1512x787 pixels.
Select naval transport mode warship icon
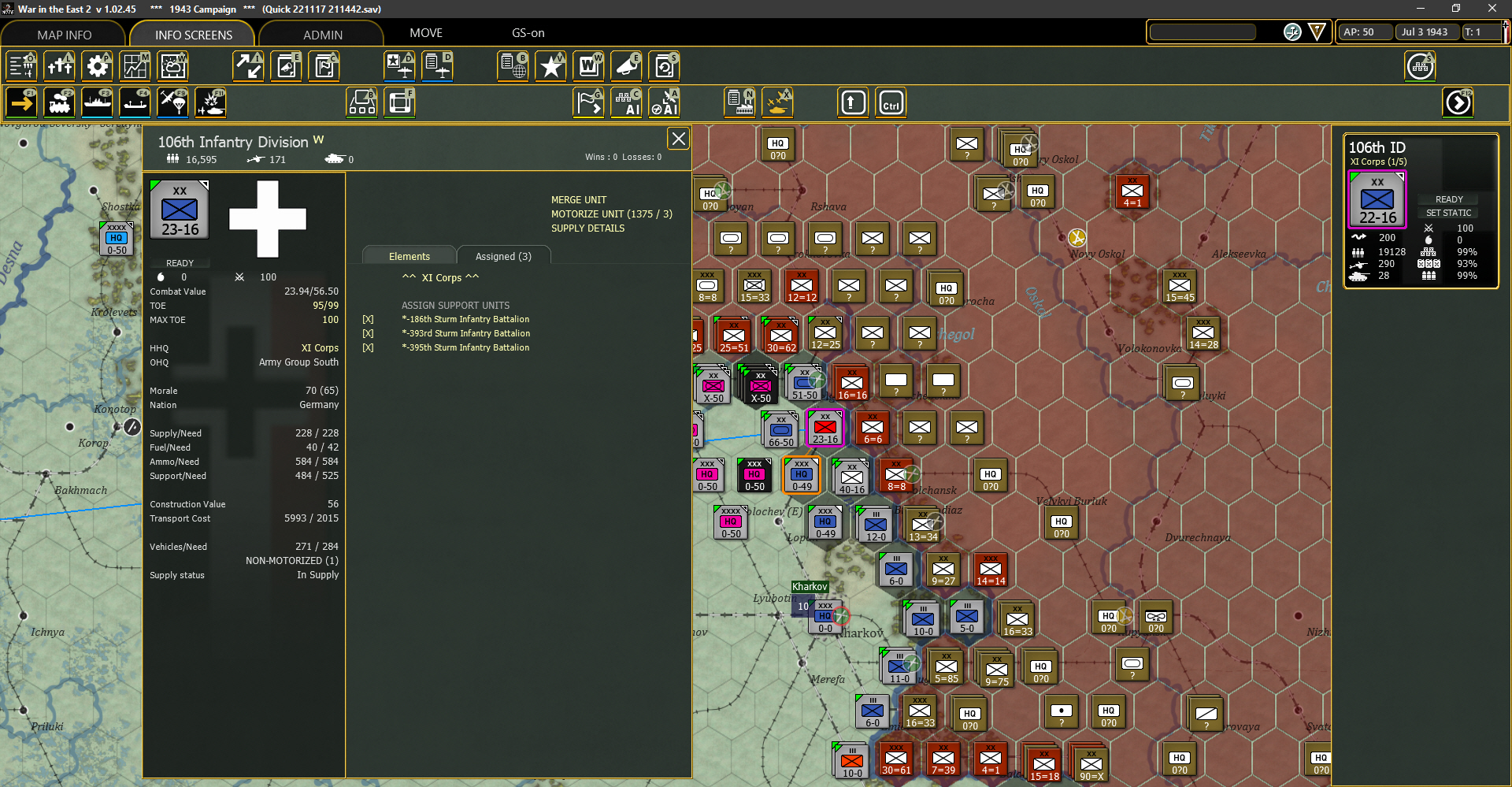pos(98,102)
